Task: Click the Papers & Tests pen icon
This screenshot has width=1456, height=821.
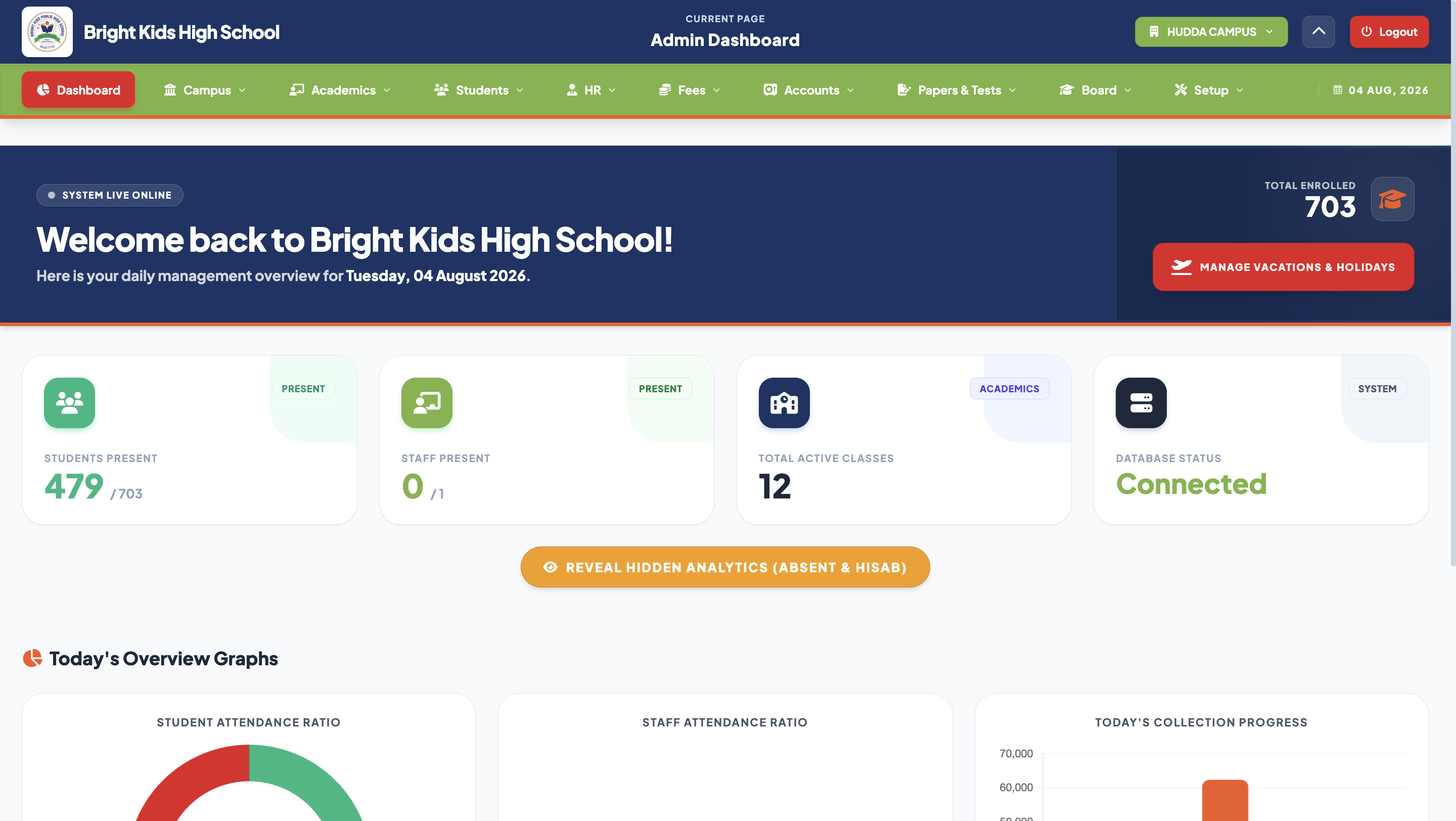Action: pos(904,90)
